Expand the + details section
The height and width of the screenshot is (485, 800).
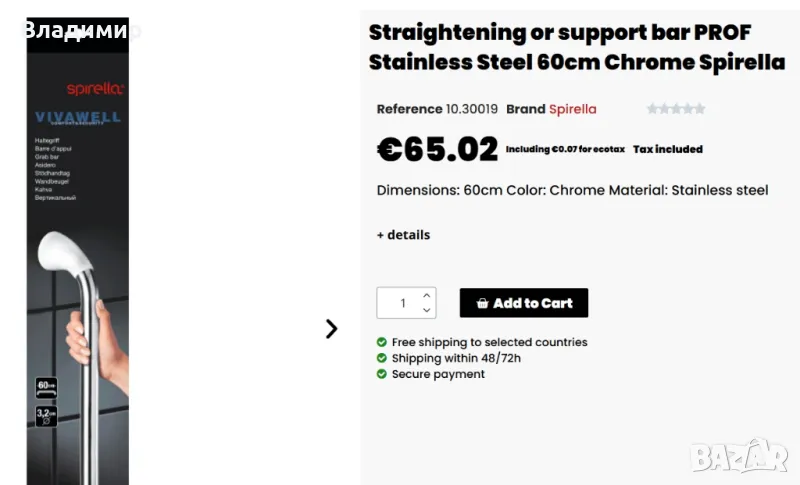403,235
